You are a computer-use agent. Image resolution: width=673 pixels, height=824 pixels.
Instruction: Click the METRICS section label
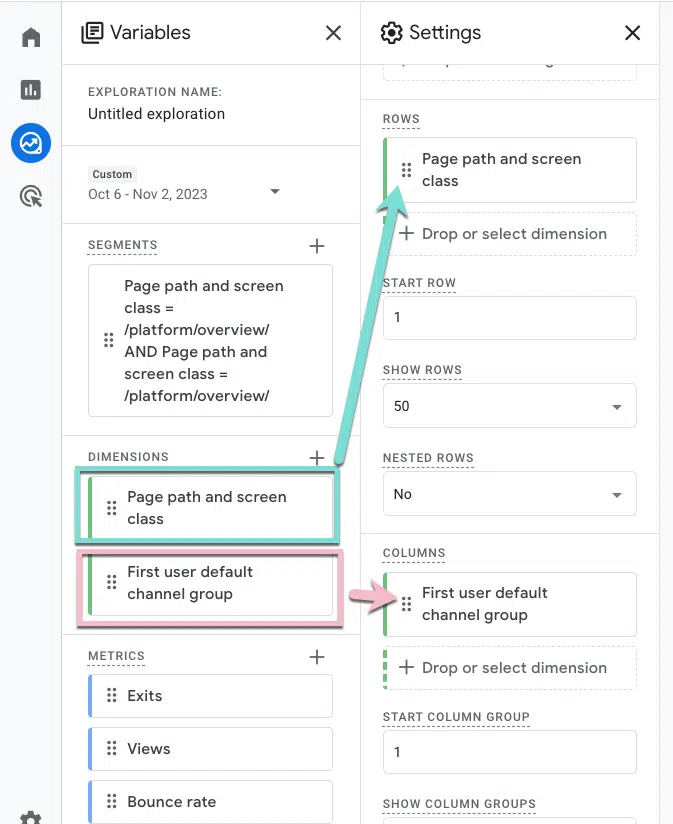(116, 656)
